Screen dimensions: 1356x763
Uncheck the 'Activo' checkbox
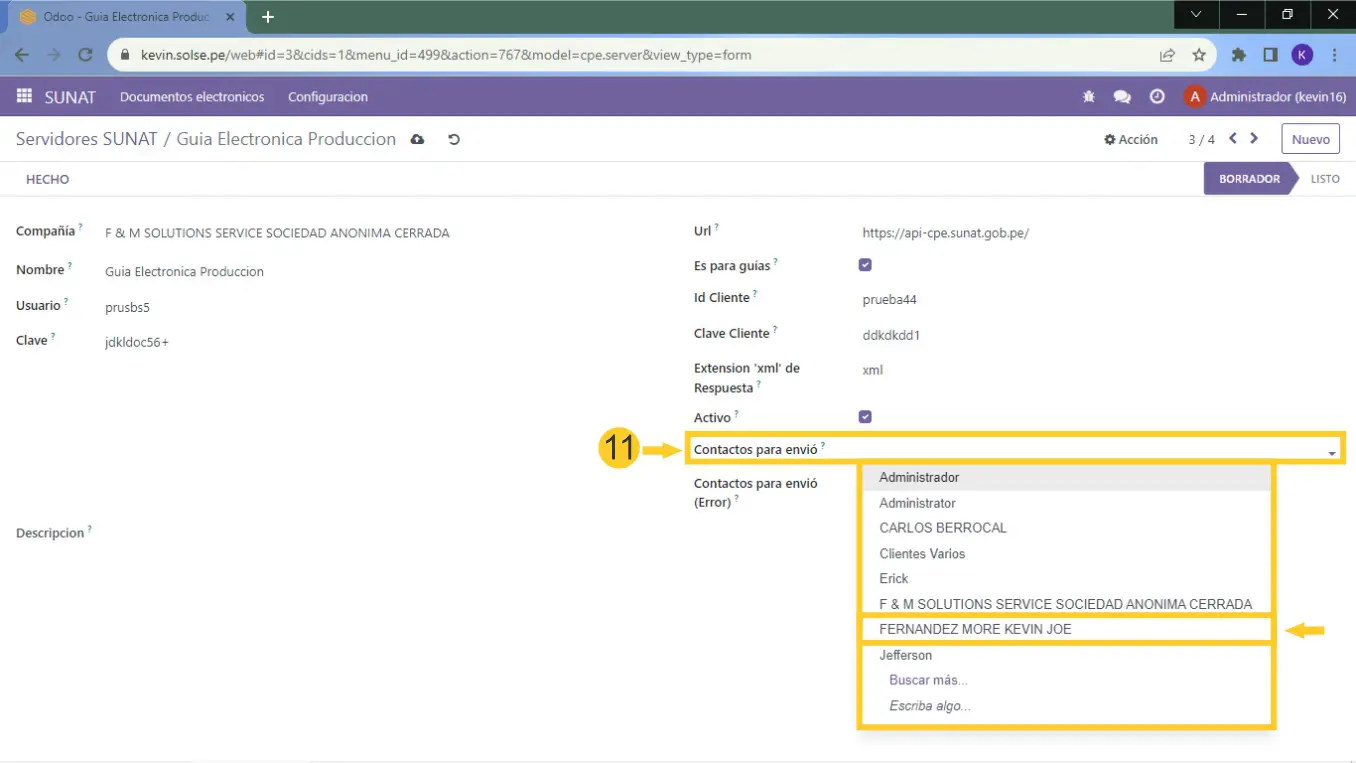tap(865, 417)
